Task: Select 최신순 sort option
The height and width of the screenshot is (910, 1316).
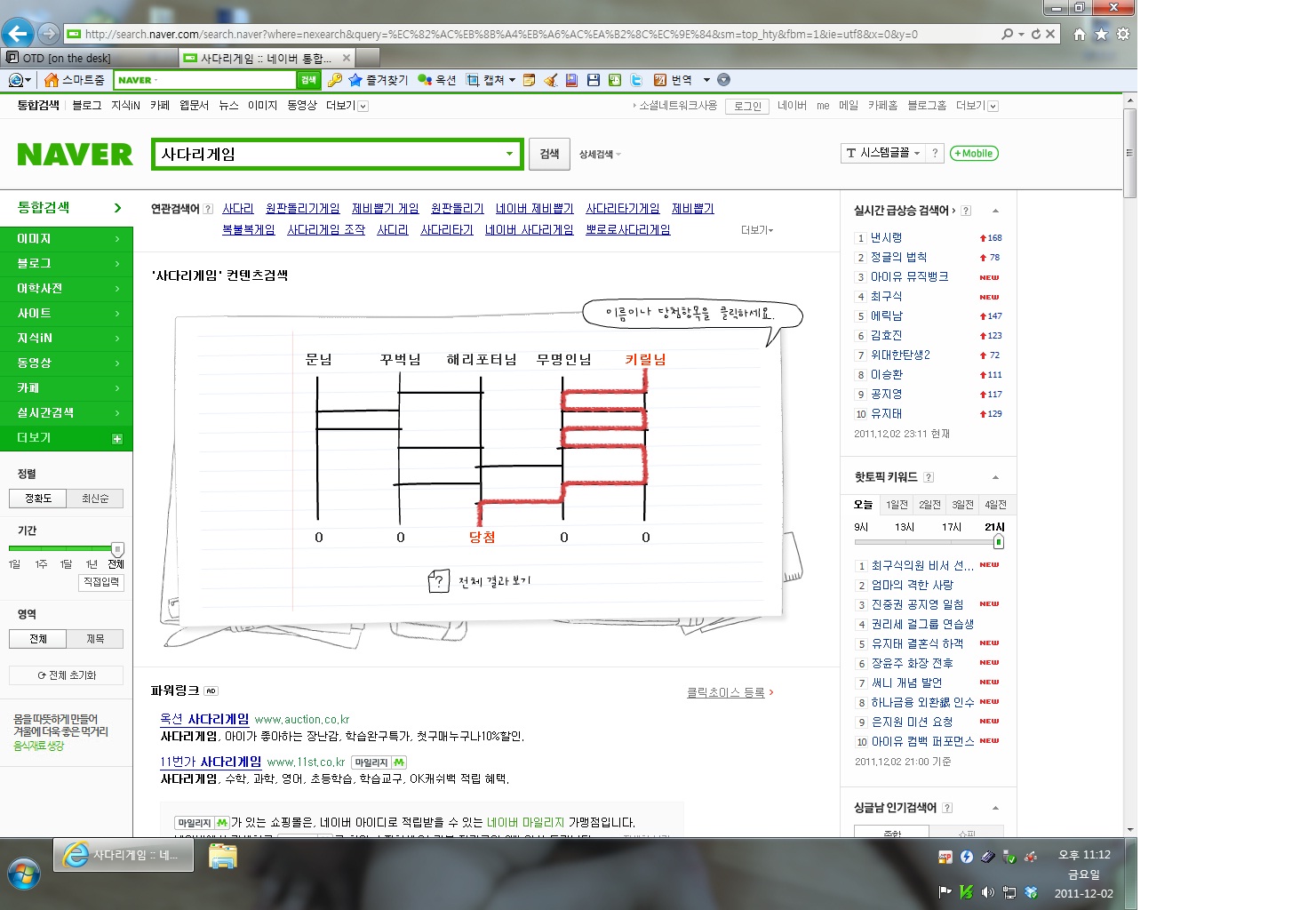Action: [95, 499]
